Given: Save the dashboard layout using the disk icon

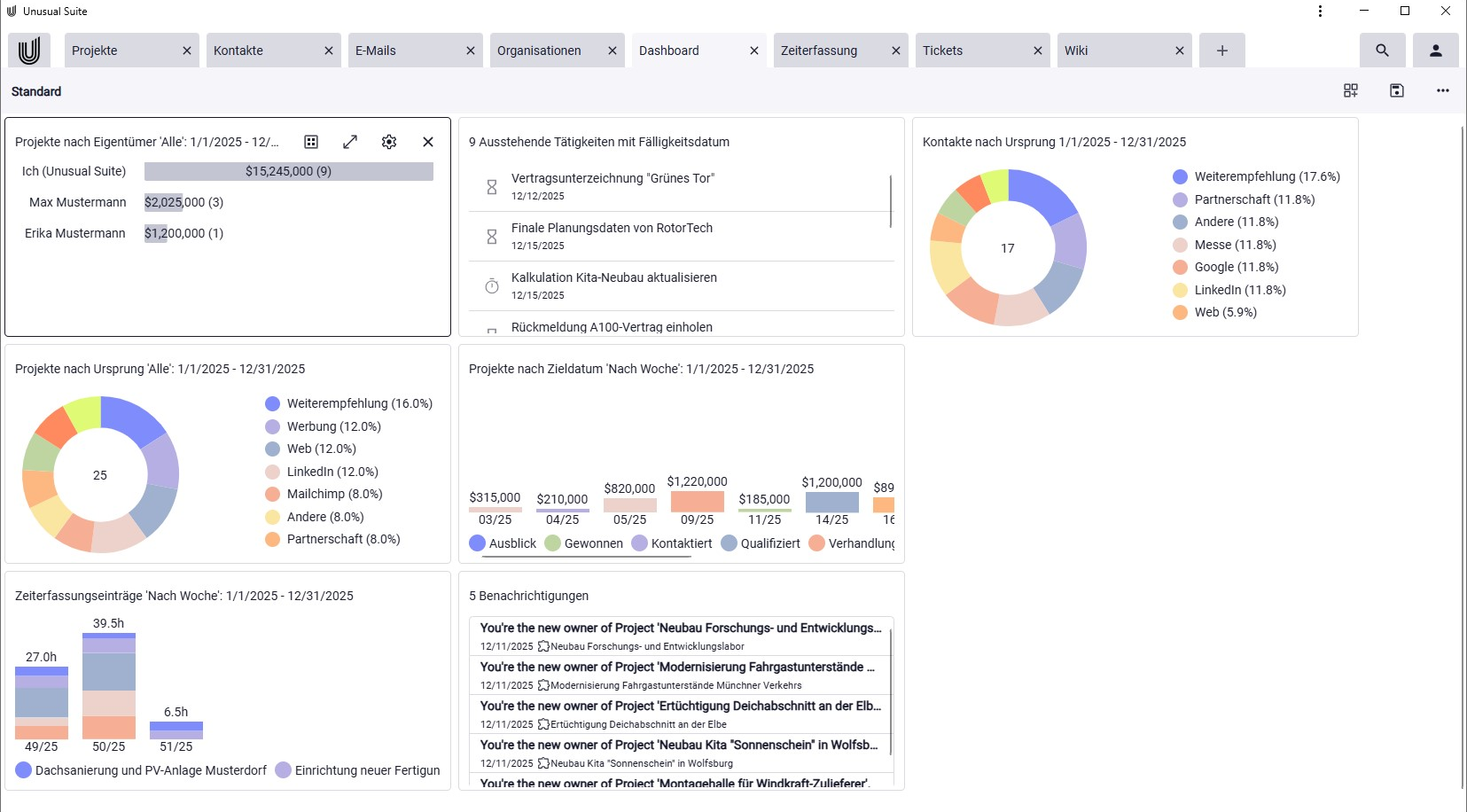Looking at the screenshot, I should click(x=1396, y=90).
